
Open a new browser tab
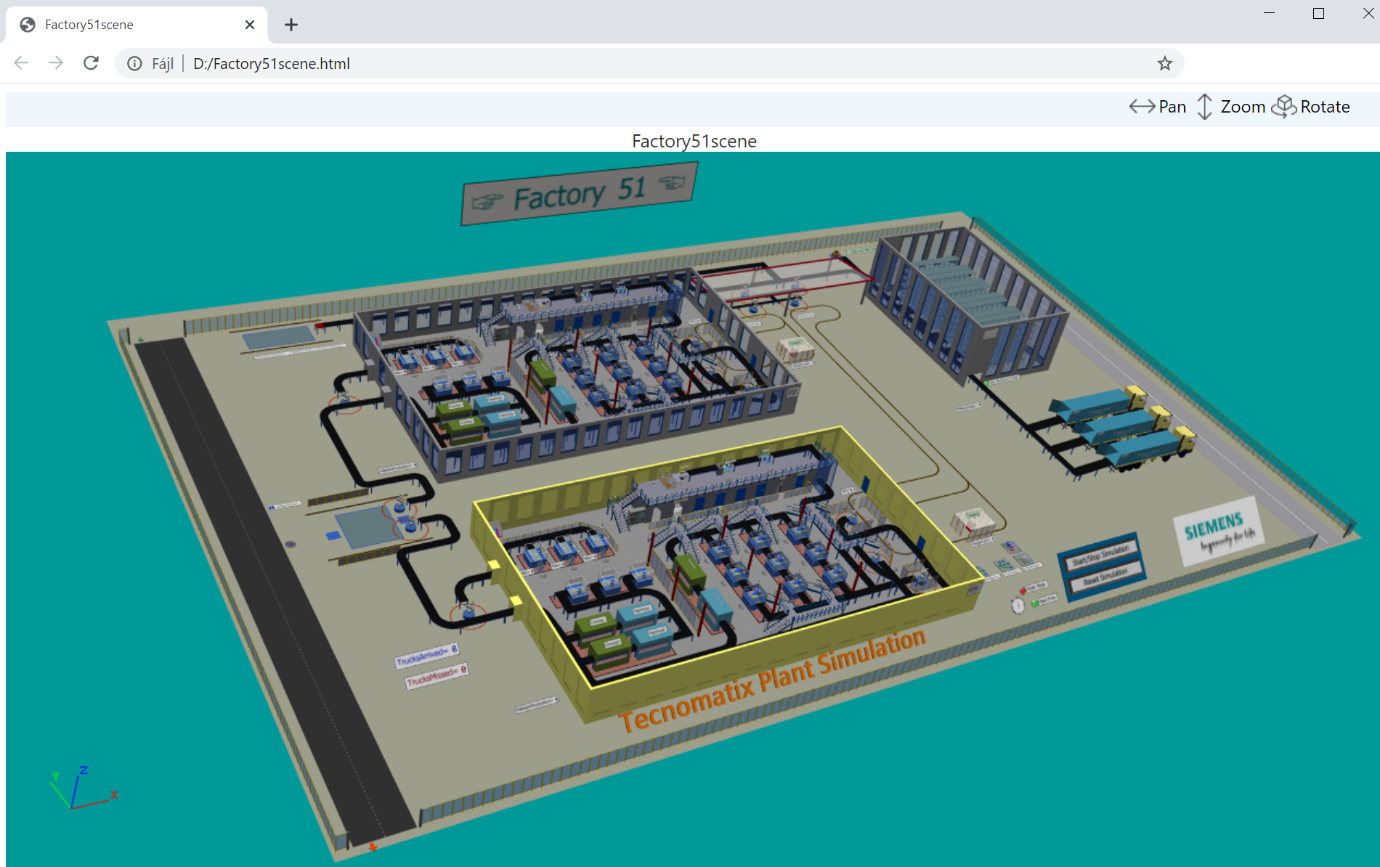pos(291,24)
